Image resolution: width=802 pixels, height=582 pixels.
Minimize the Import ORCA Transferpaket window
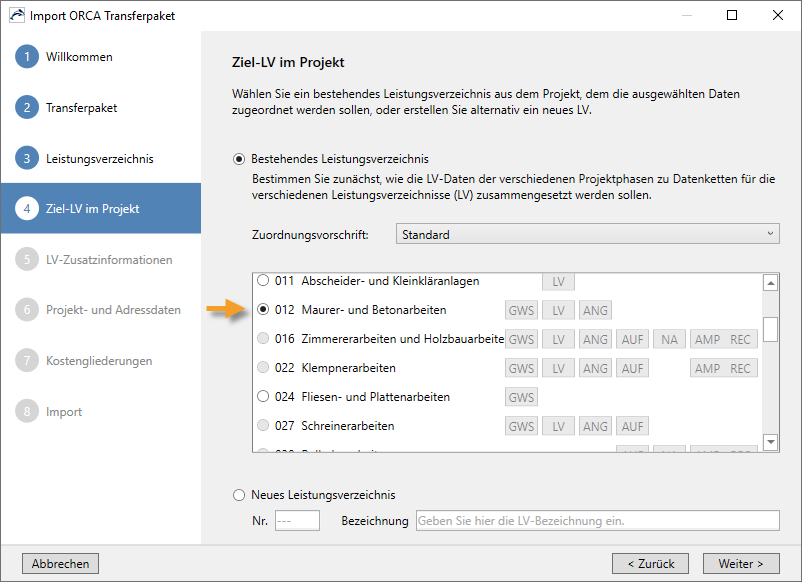687,15
